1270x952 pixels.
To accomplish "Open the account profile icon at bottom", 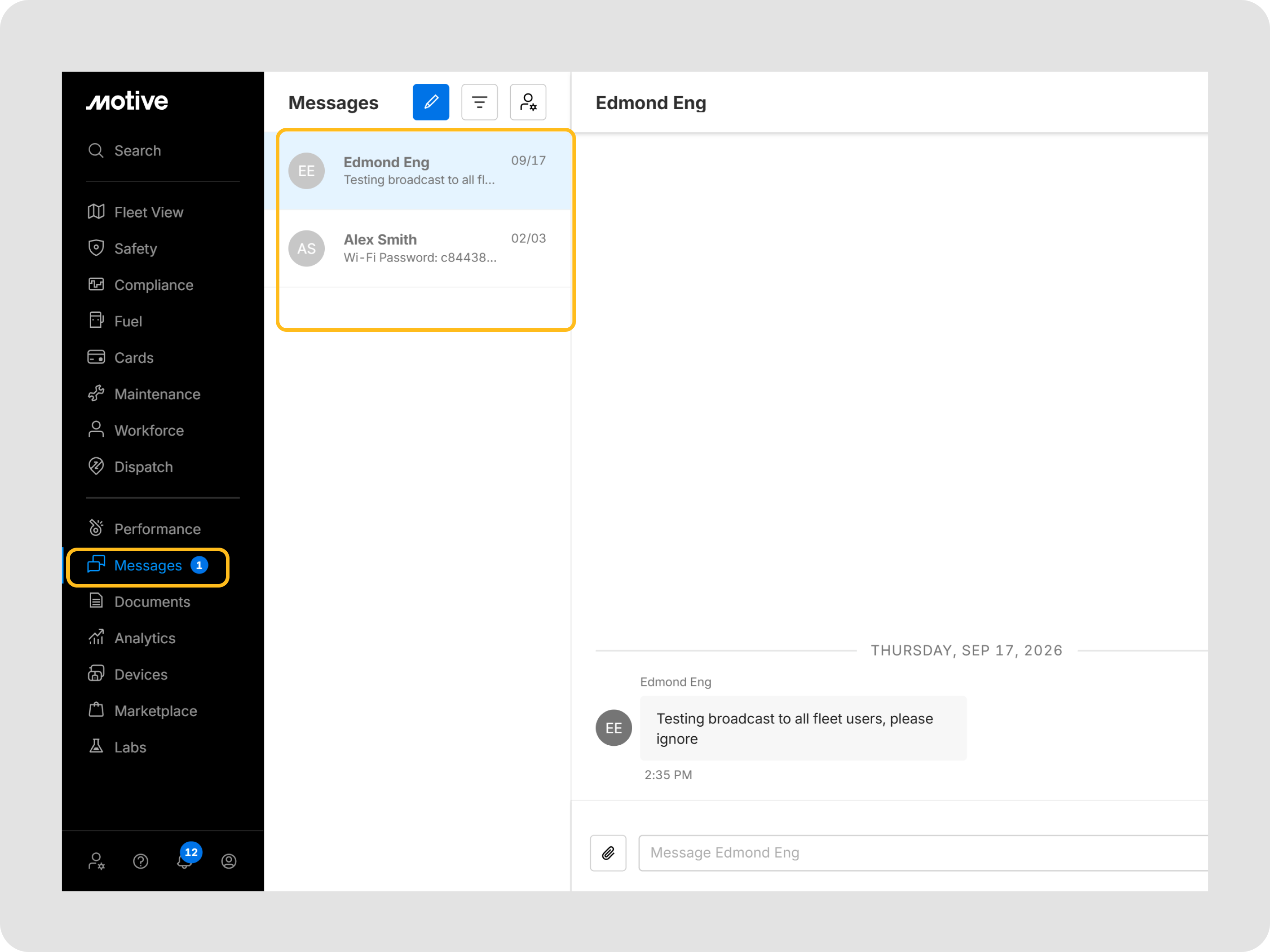I will (x=229, y=861).
